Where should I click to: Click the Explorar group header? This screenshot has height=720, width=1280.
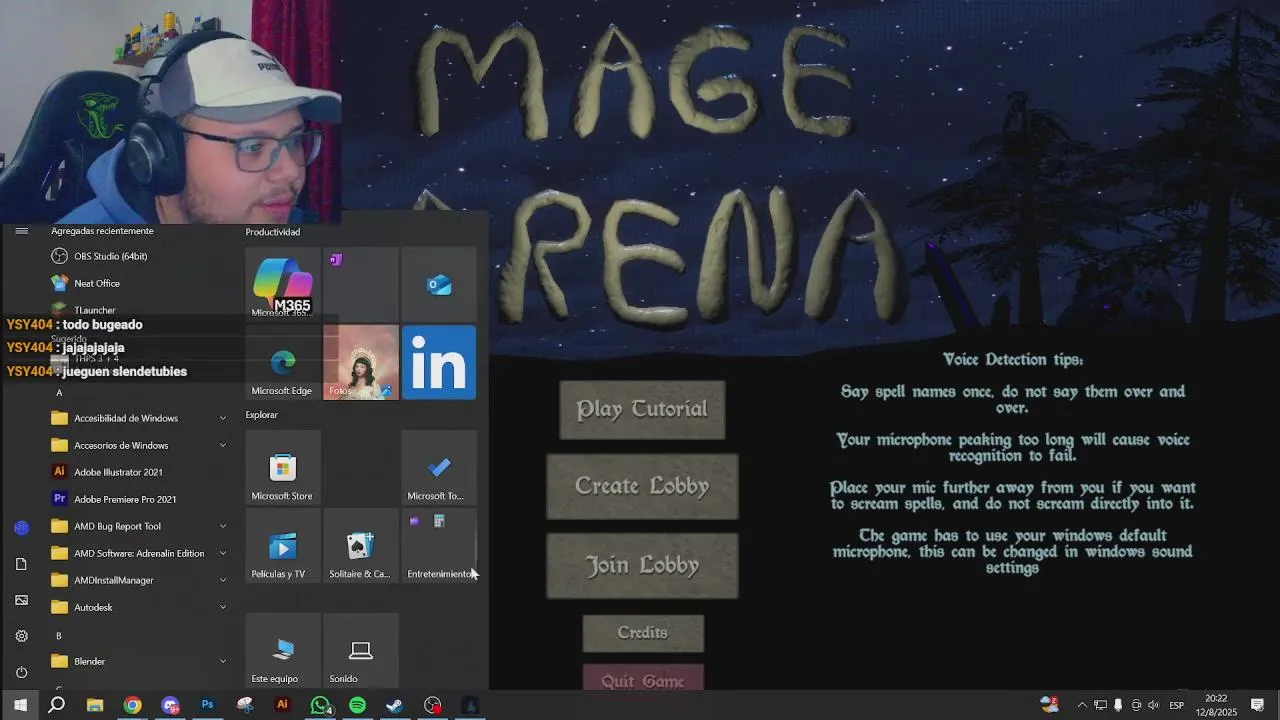[x=262, y=415]
